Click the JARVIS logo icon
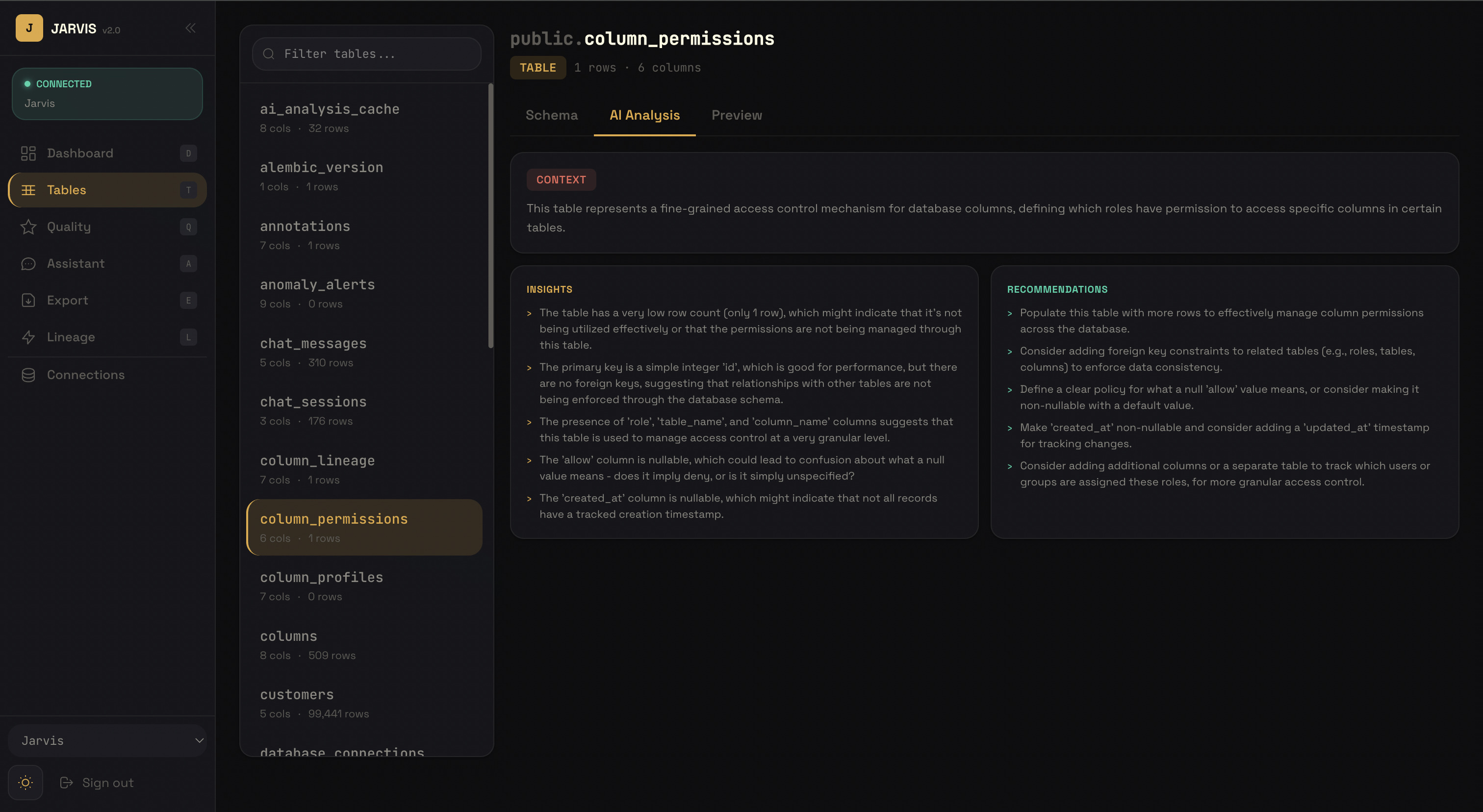 coord(29,27)
